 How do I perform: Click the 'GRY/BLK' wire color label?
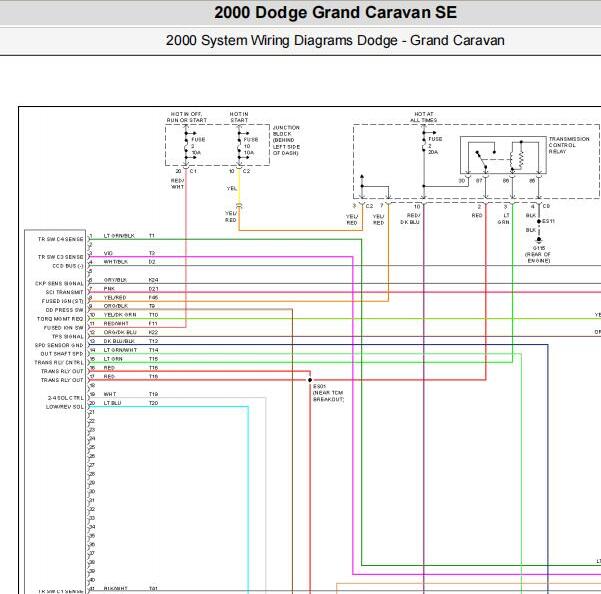[115, 280]
